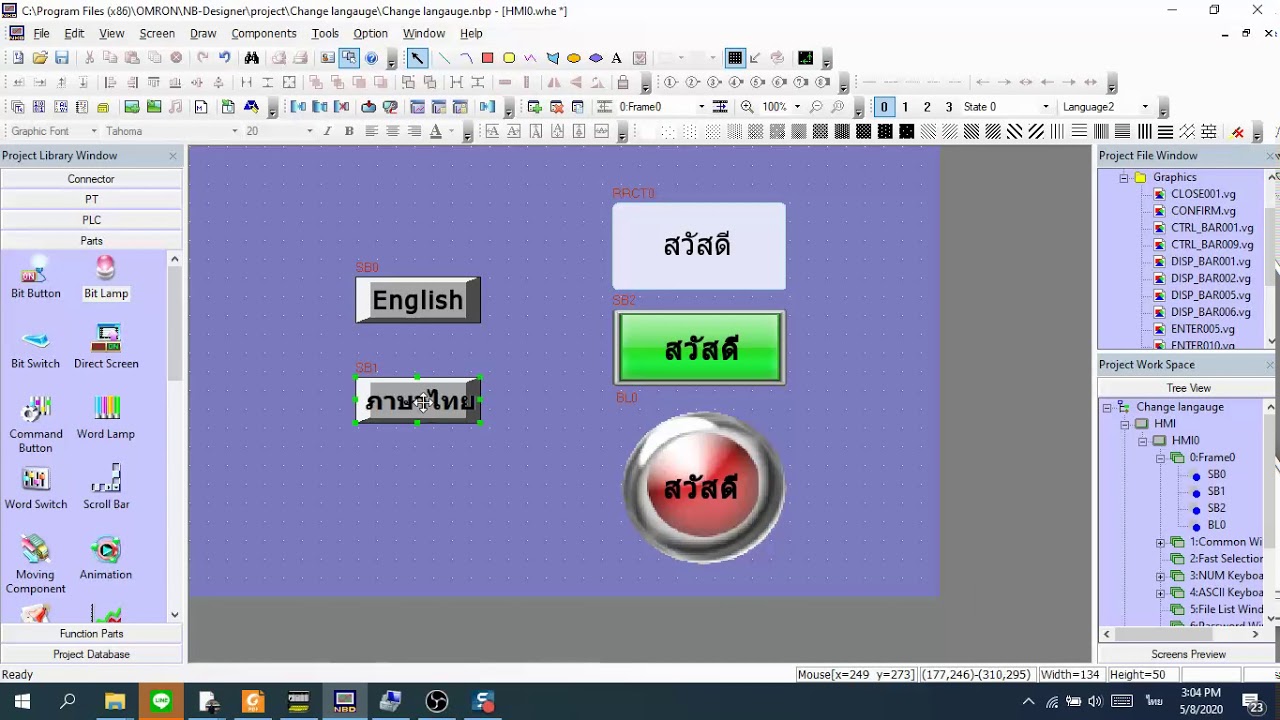Open the File menu

pyautogui.click(x=41, y=33)
